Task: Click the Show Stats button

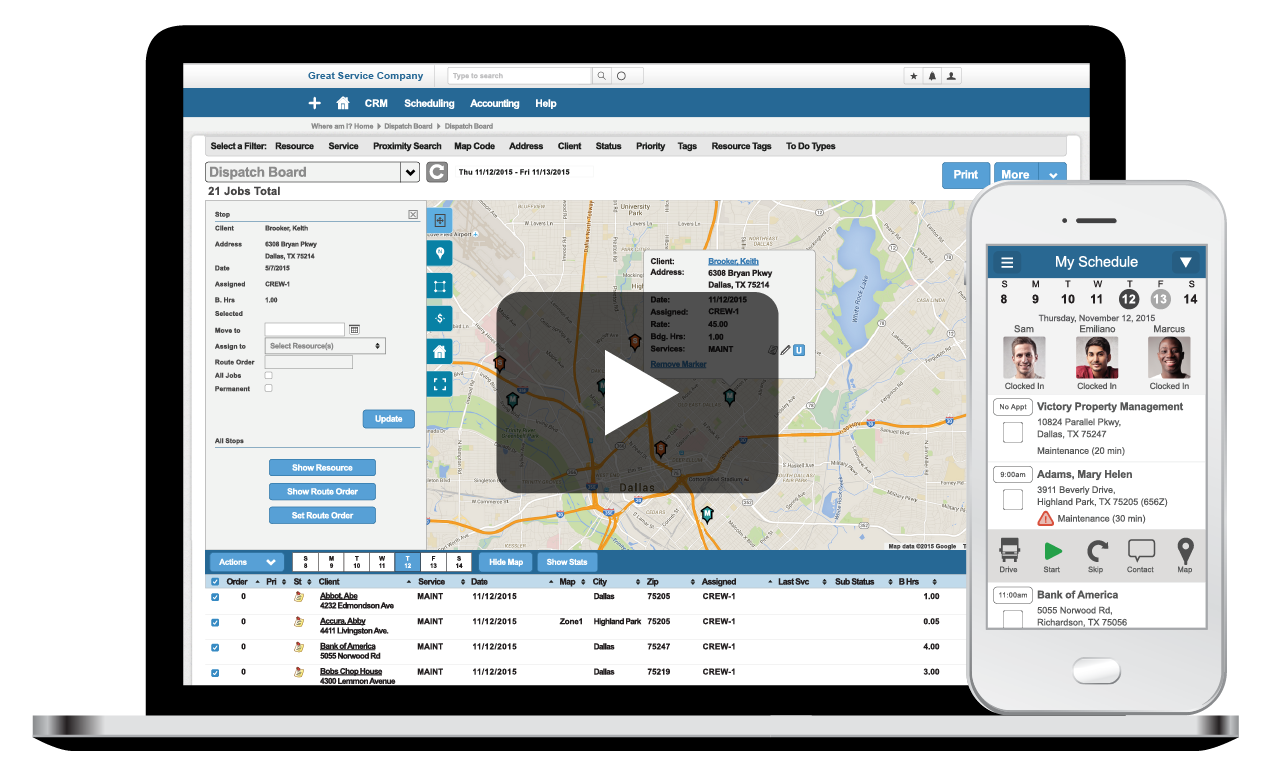Action: (566, 562)
